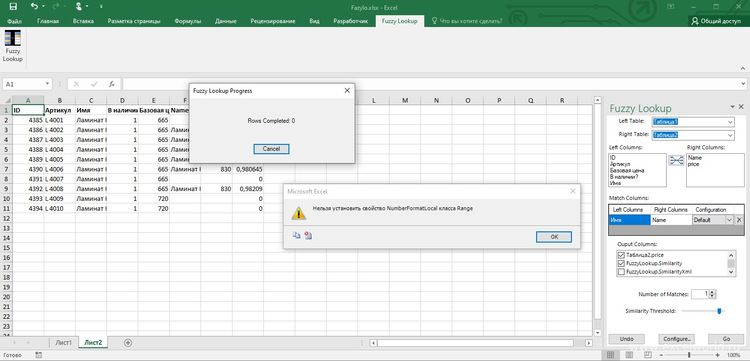This screenshot has width=750, height=361.
Task: Increase Number of Matches with the up arrow
Action: click(713, 292)
